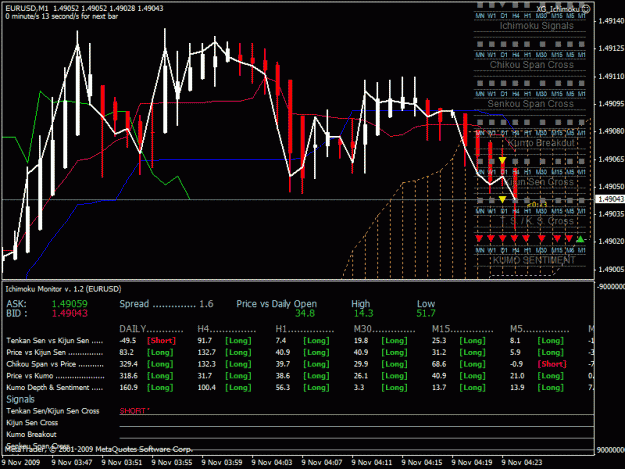Click the gray M30 square above Senkou Span Cross
The image size is (625, 469).
pyautogui.click(x=541, y=83)
